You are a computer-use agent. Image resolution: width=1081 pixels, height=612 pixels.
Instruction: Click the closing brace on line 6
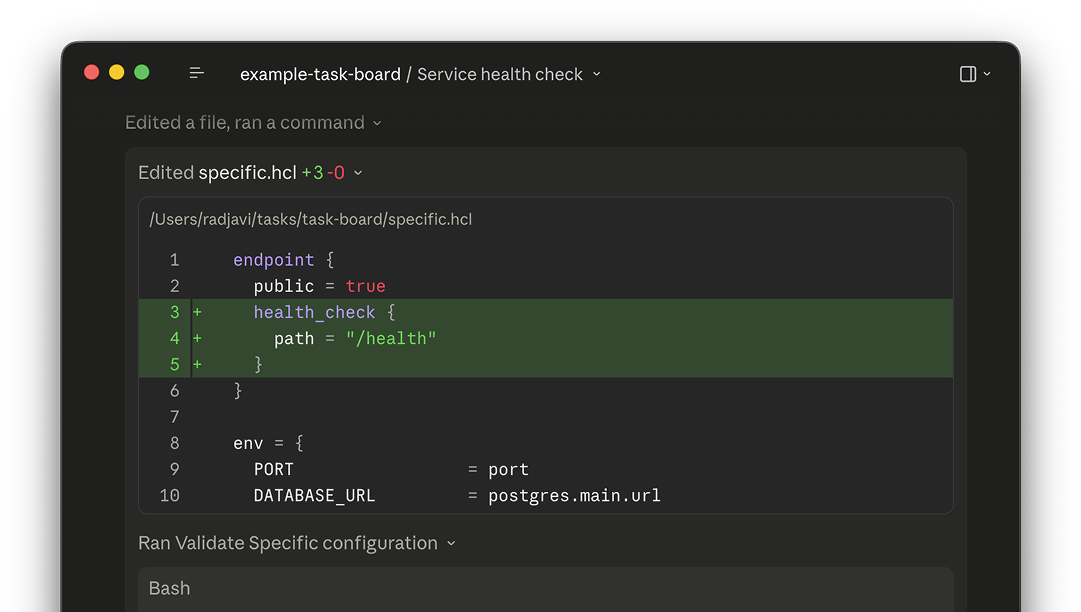pyautogui.click(x=238, y=391)
